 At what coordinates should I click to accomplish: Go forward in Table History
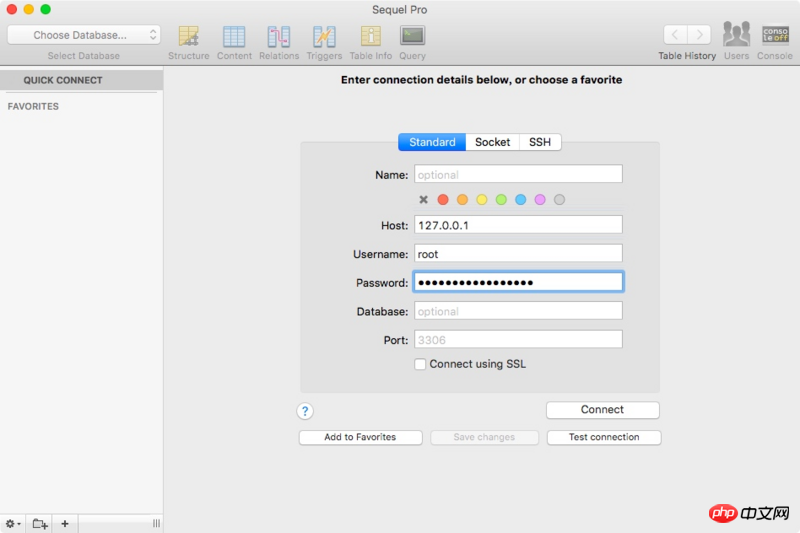(699, 35)
